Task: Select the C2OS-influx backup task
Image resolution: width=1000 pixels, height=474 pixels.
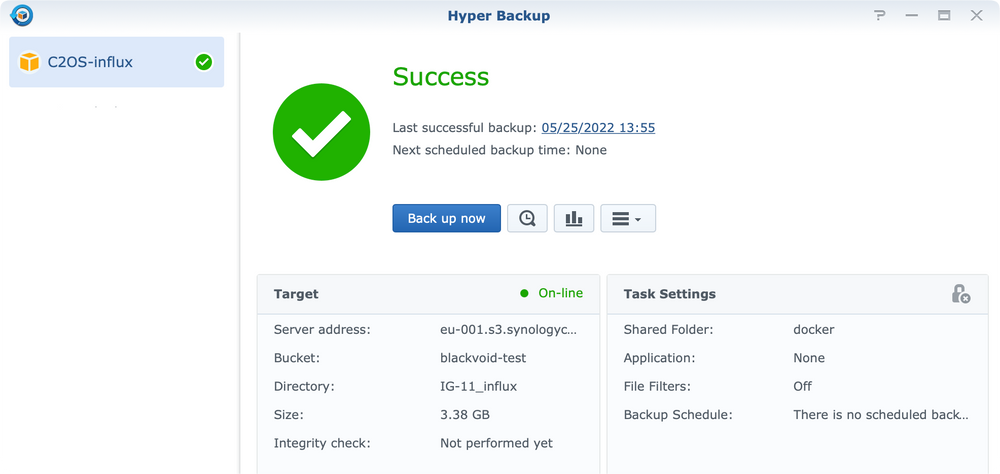Action: click(x=117, y=62)
